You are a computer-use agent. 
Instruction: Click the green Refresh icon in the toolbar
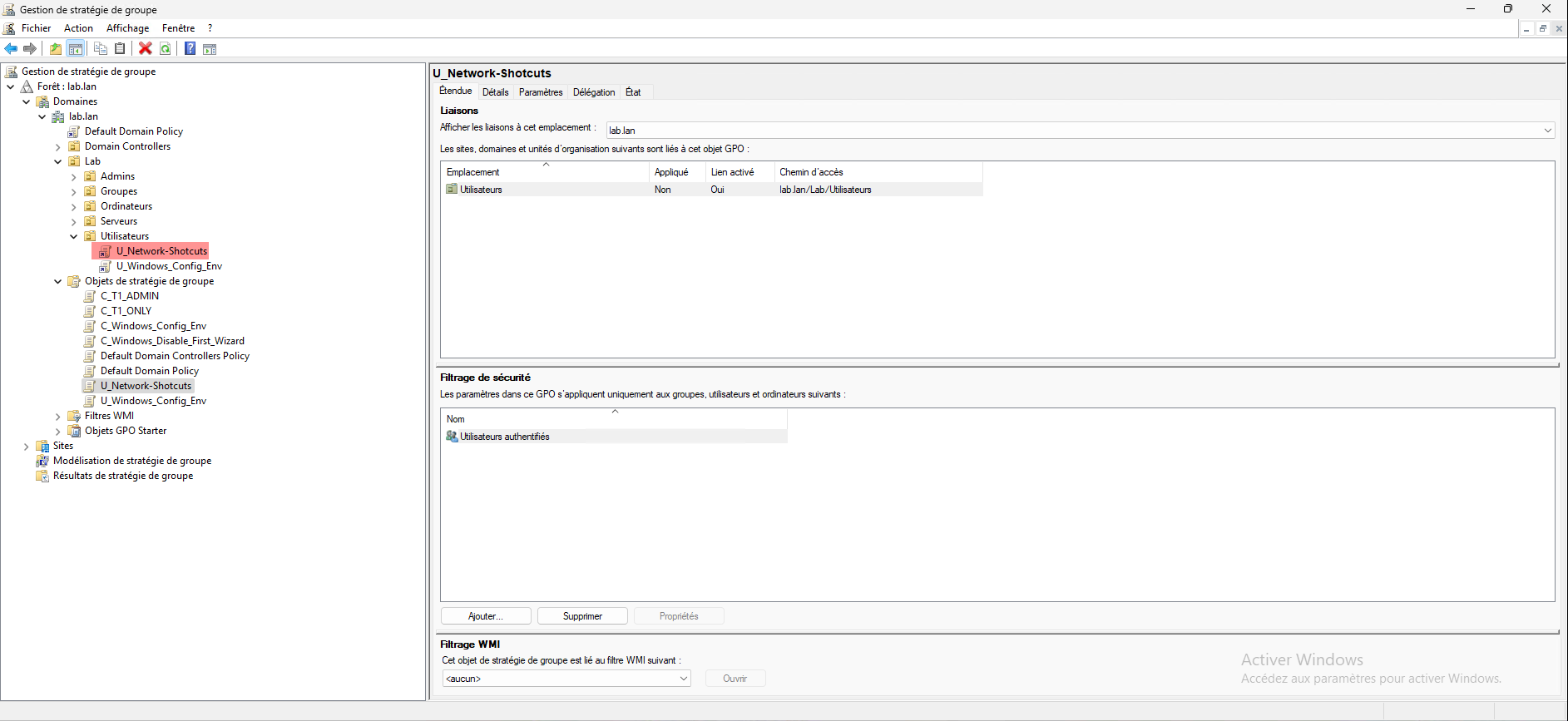[166, 48]
